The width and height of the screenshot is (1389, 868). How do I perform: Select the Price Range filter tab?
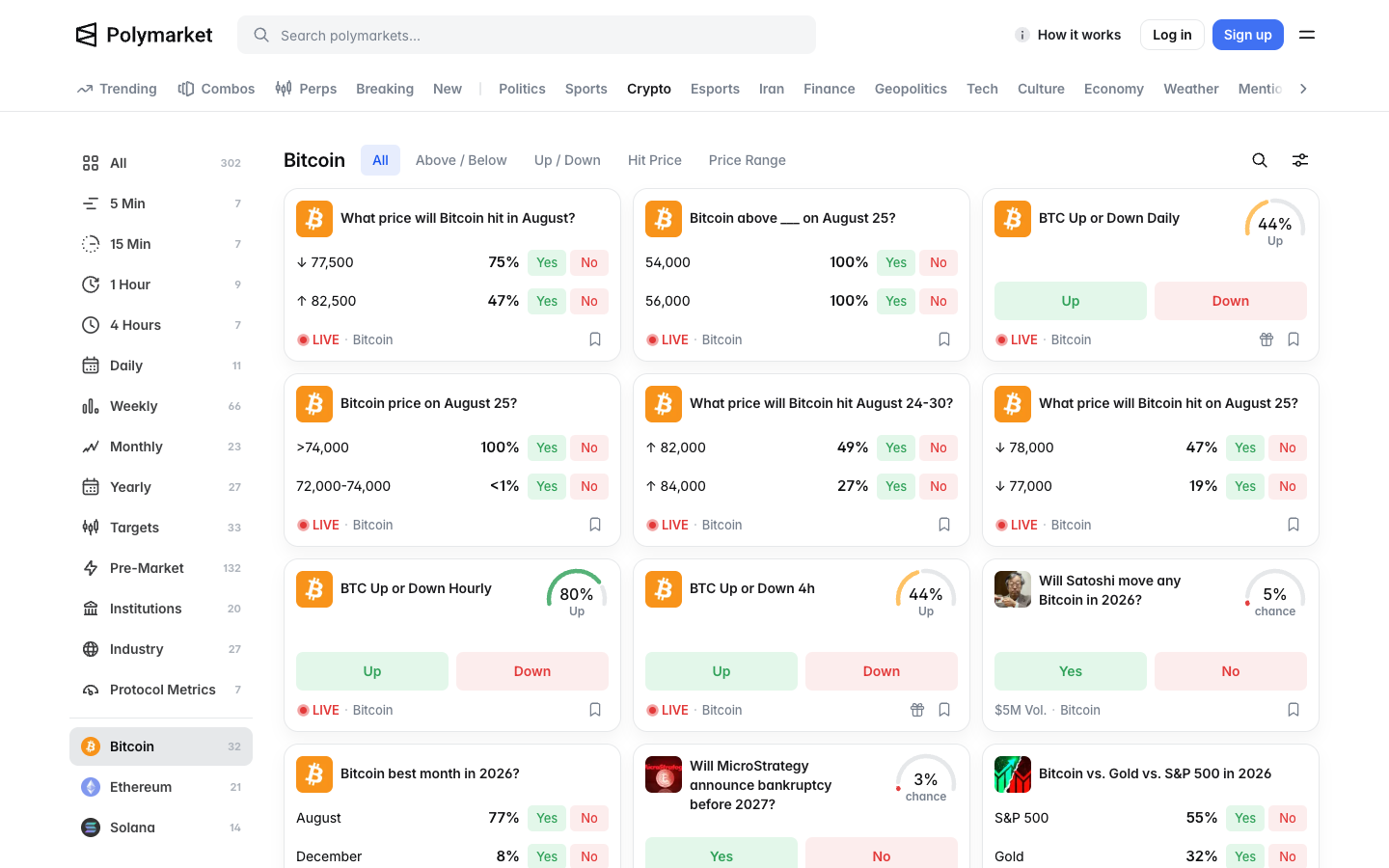[748, 160]
